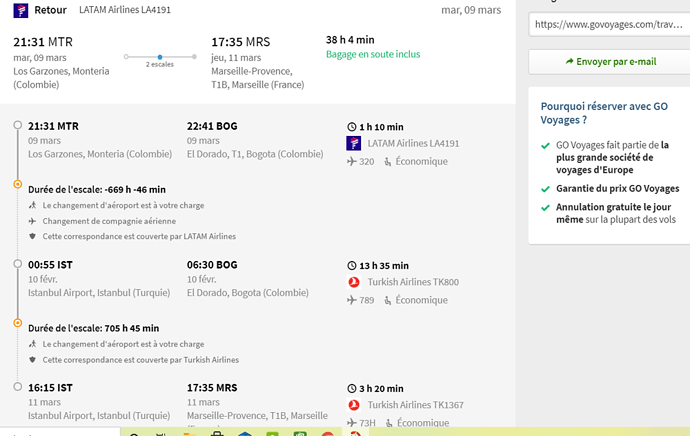The height and width of the screenshot is (436, 690).
Task: Click the clock icon next to 13 h 35 min
Action: click(352, 266)
